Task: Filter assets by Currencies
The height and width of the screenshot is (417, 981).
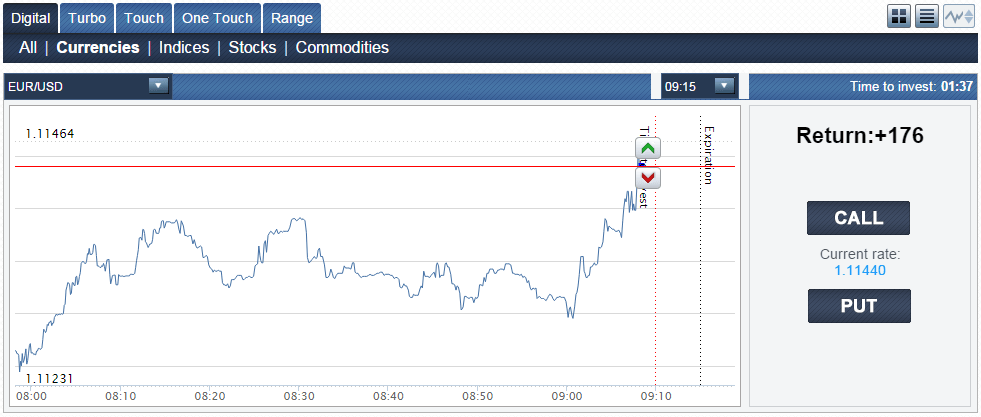Action: click(x=98, y=47)
